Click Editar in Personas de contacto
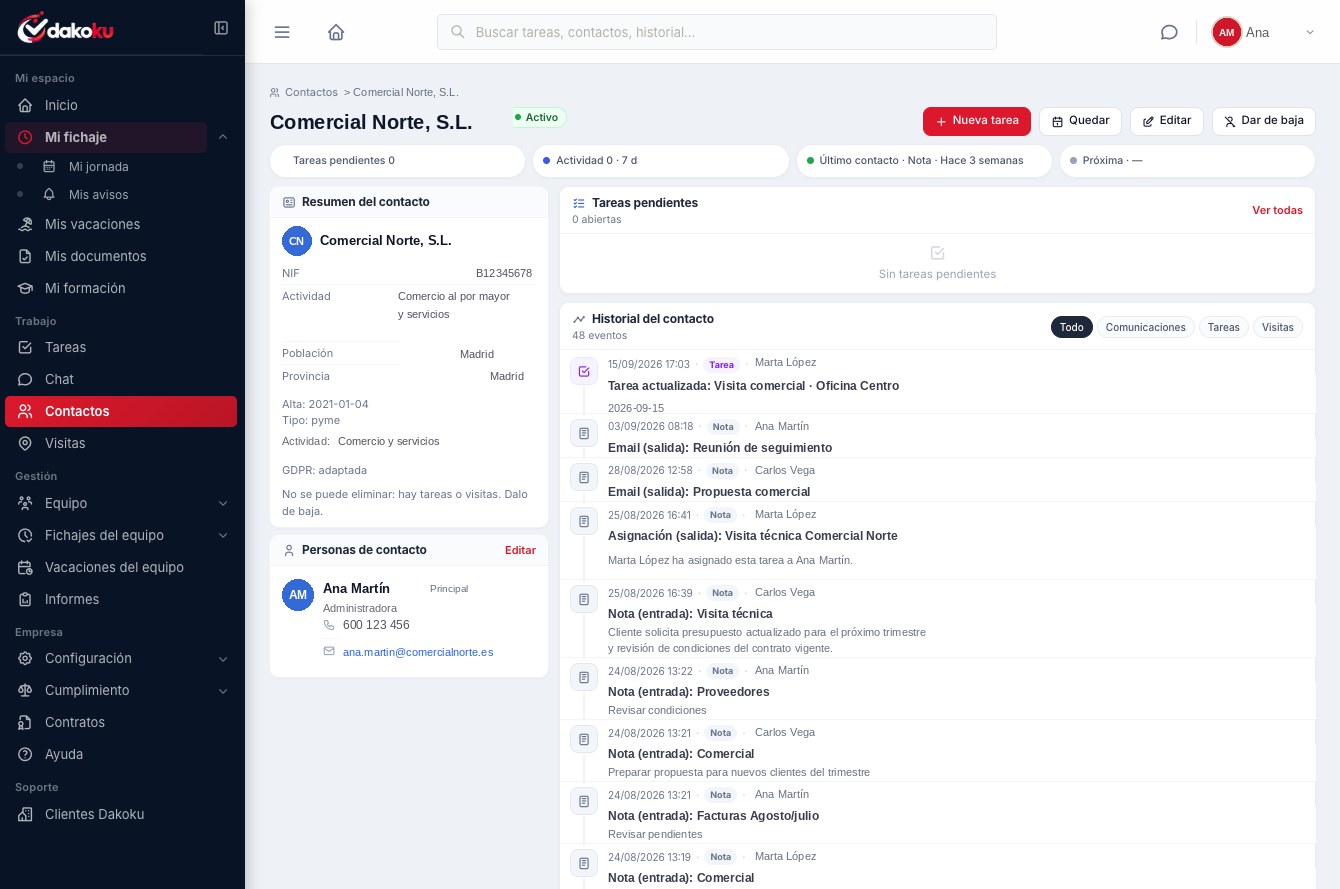 pyautogui.click(x=520, y=550)
